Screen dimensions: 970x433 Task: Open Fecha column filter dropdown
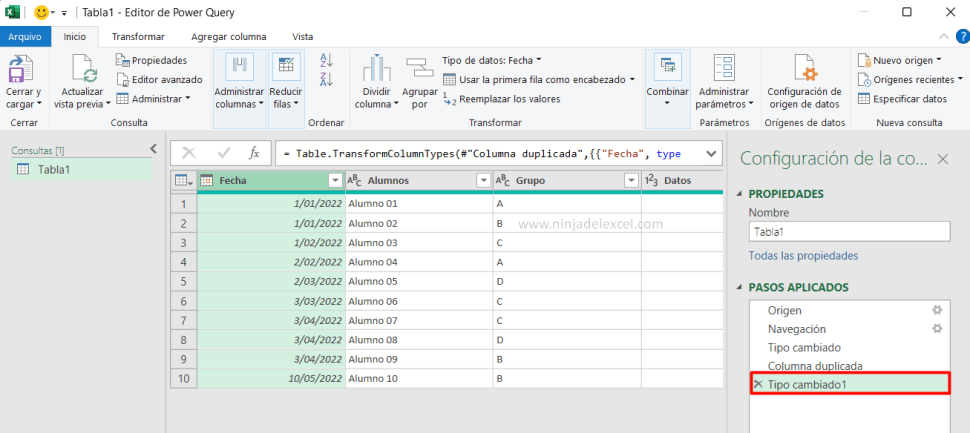pyautogui.click(x=335, y=181)
